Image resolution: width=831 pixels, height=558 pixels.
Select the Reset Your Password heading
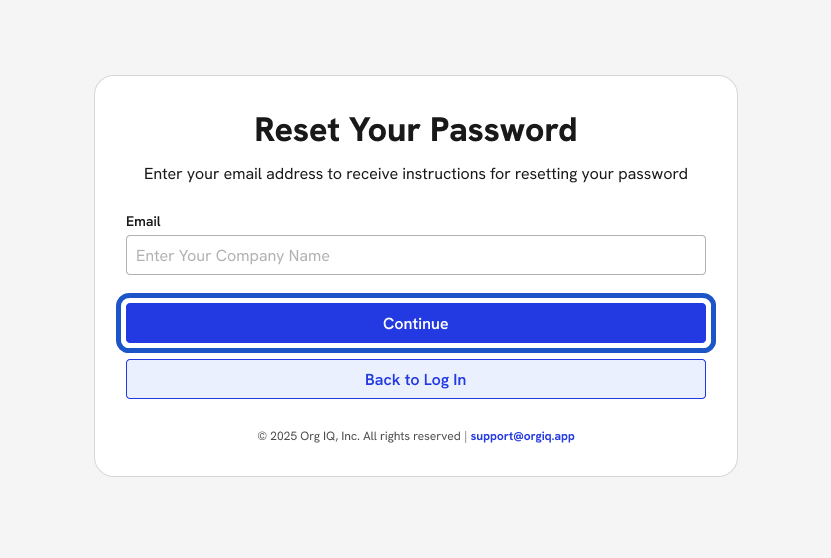(415, 130)
